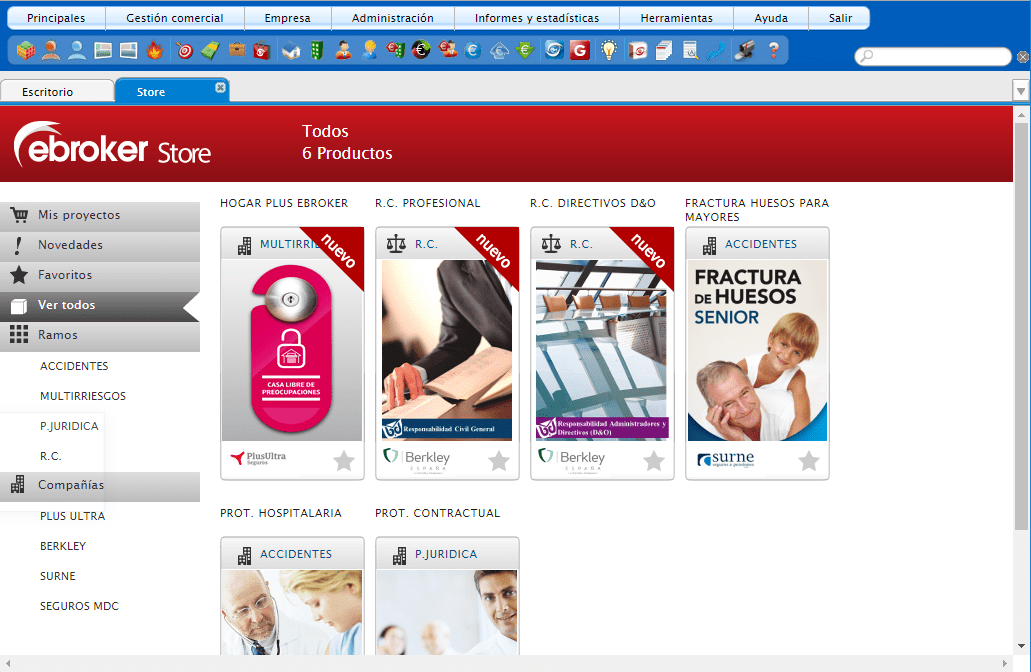Open the tab list dropdown arrow
The height and width of the screenshot is (672, 1031).
click(1020, 91)
